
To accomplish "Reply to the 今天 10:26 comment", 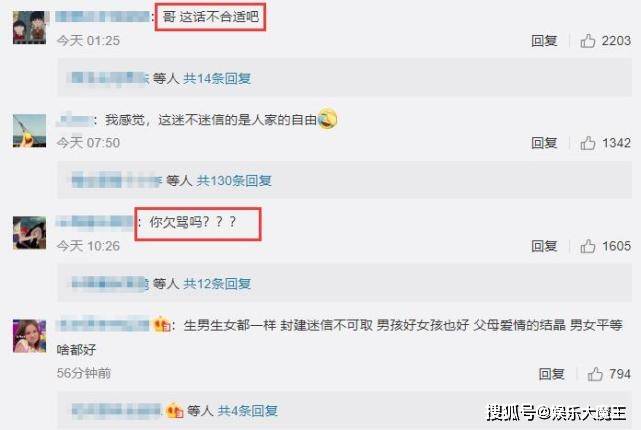I will click(x=544, y=246).
